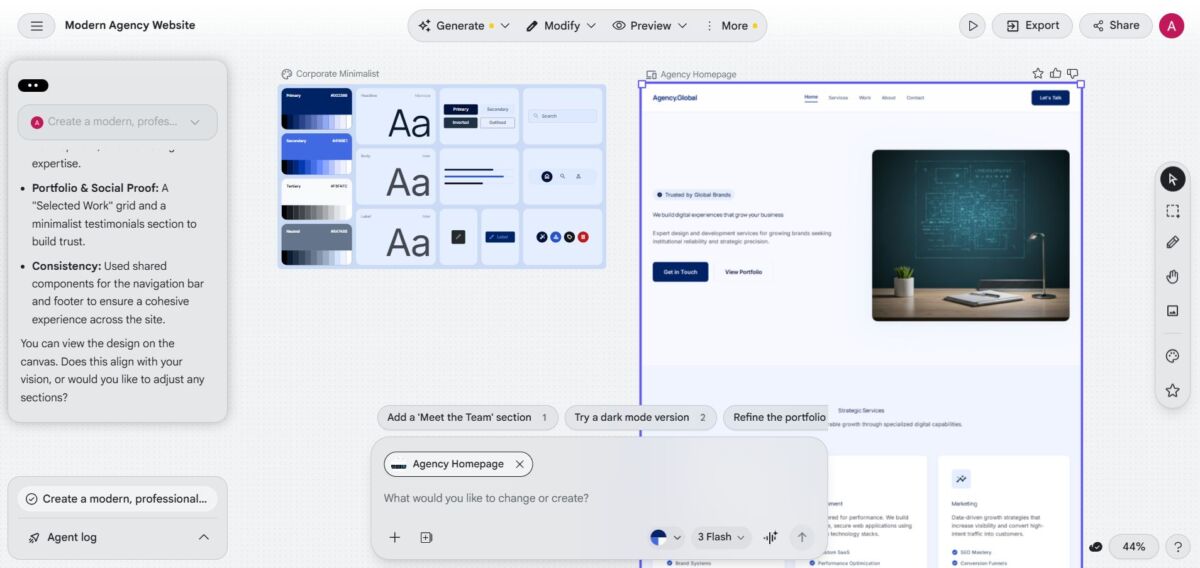
Task: Select the image tool in right toolbar
Action: pos(1172,311)
